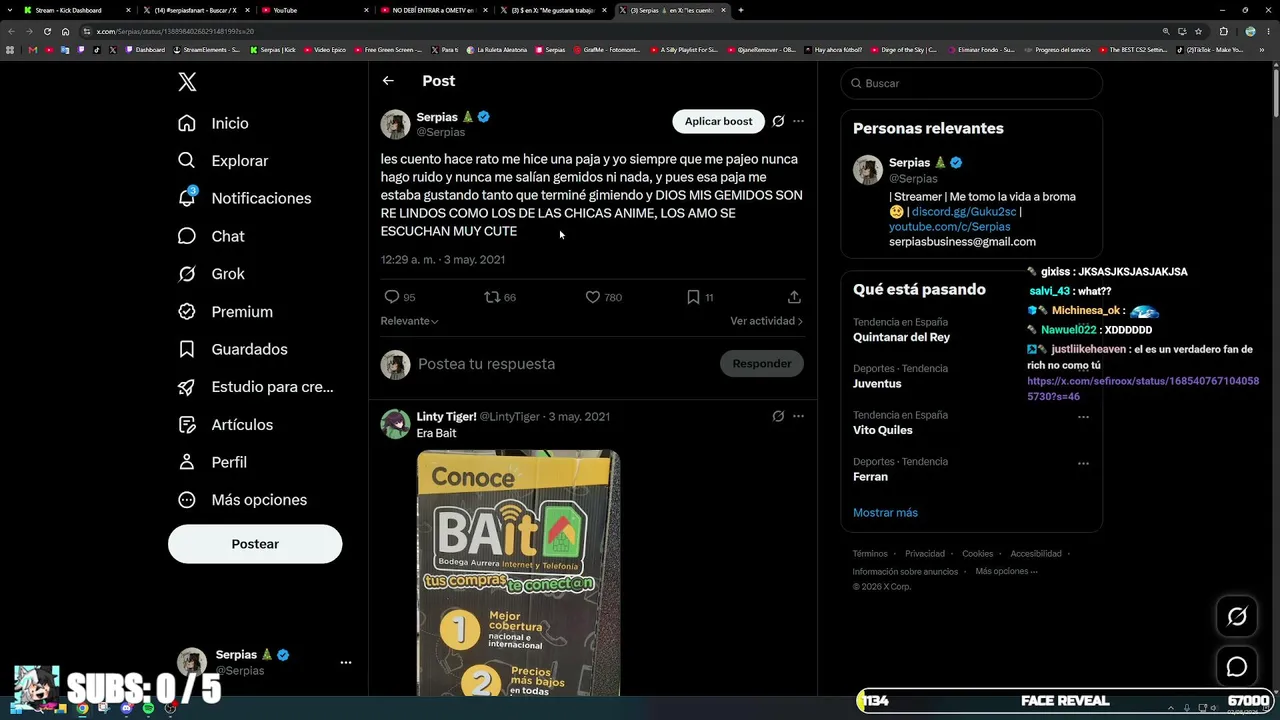Open options for the Ferran trend

click(1083, 464)
